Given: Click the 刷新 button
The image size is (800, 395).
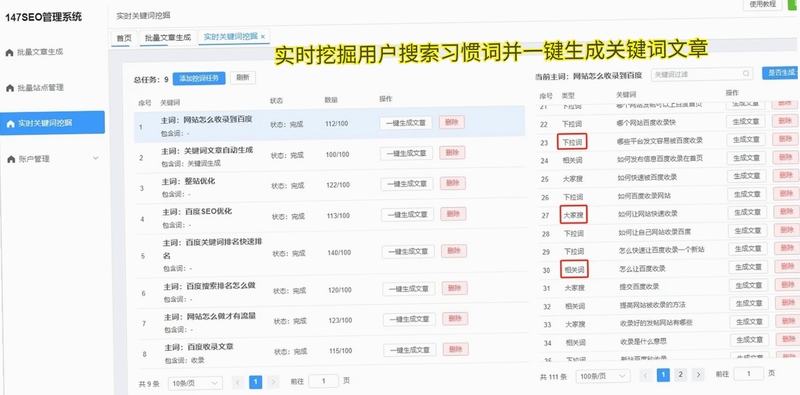Looking at the screenshot, I should 243,78.
